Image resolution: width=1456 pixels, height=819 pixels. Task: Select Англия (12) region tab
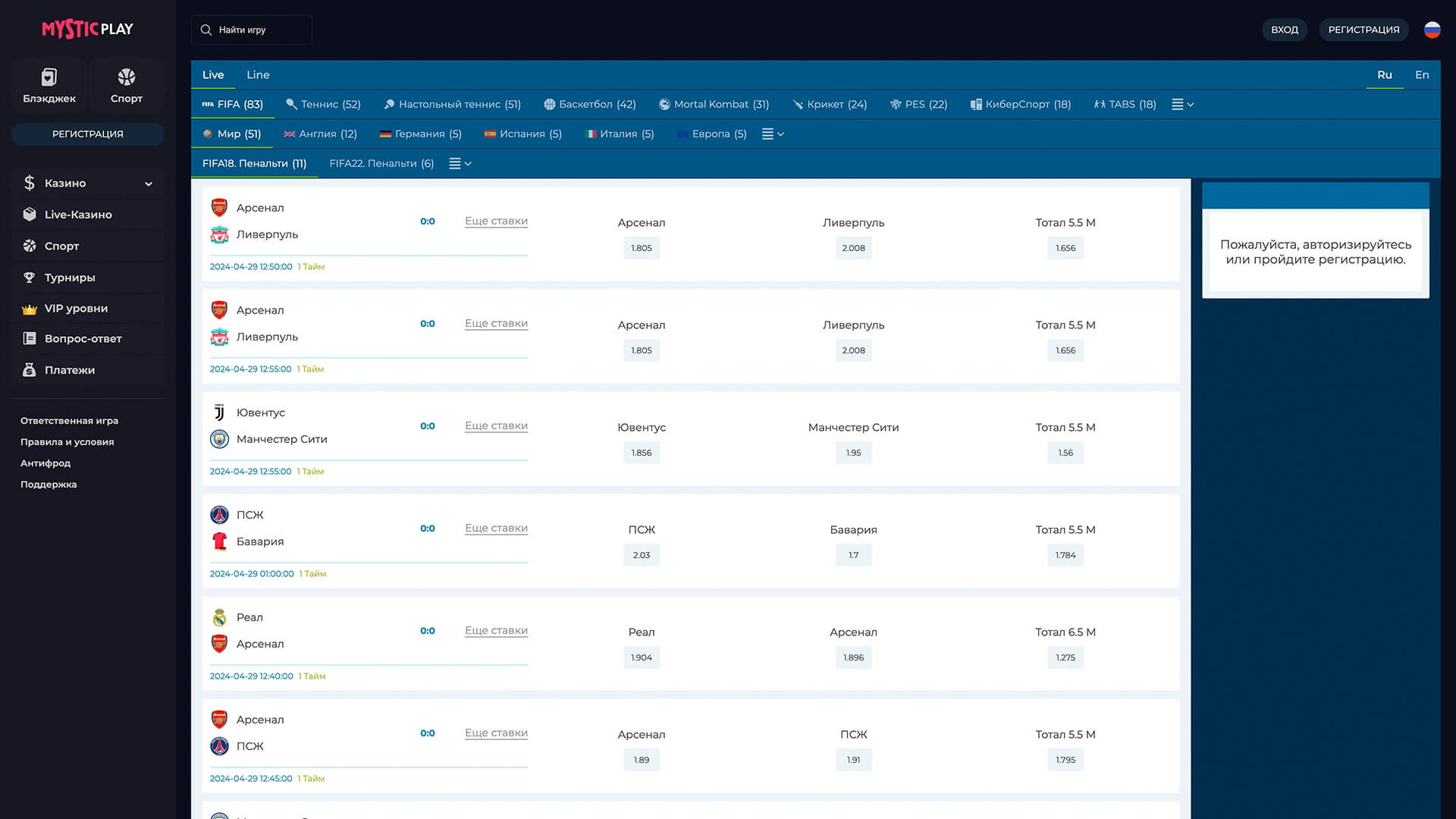320,134
